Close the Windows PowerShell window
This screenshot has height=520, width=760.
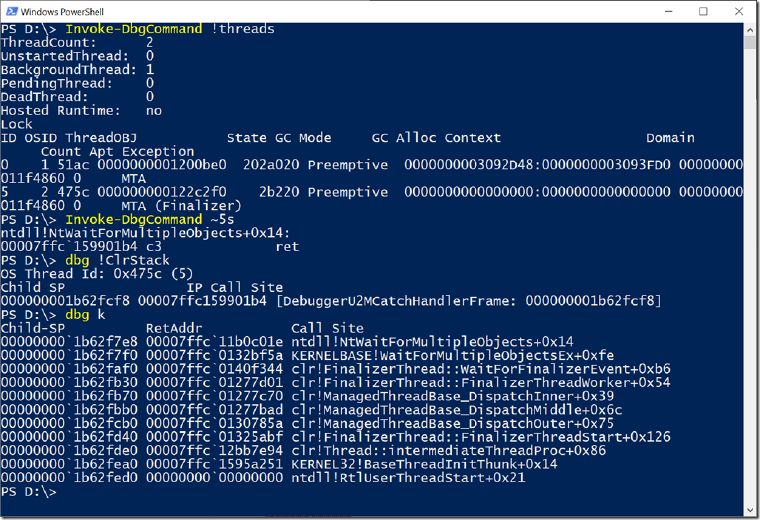click(739, 11)
